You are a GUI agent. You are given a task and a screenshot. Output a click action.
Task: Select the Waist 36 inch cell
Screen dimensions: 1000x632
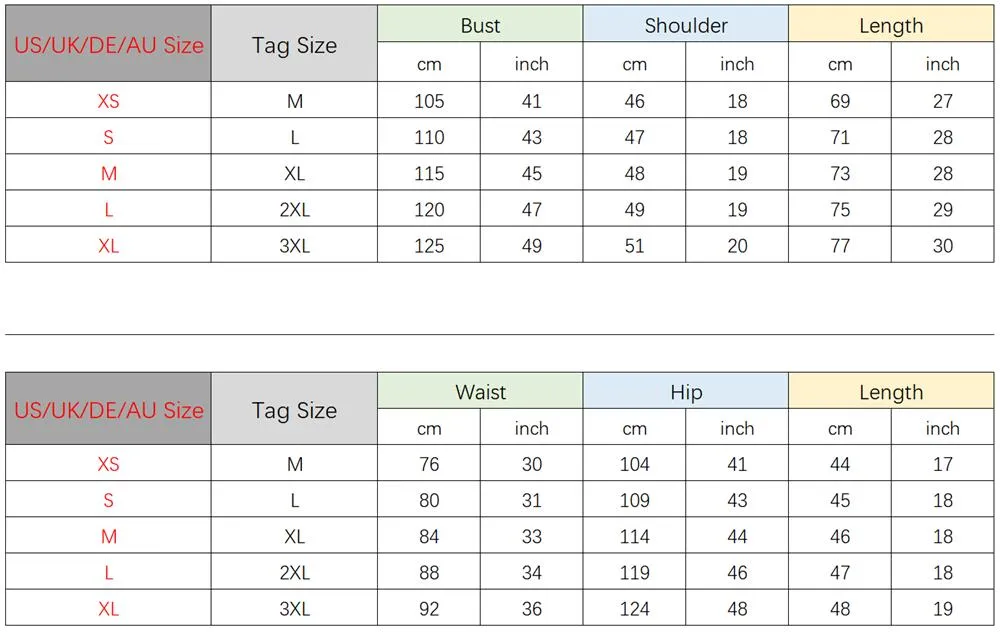531,608
